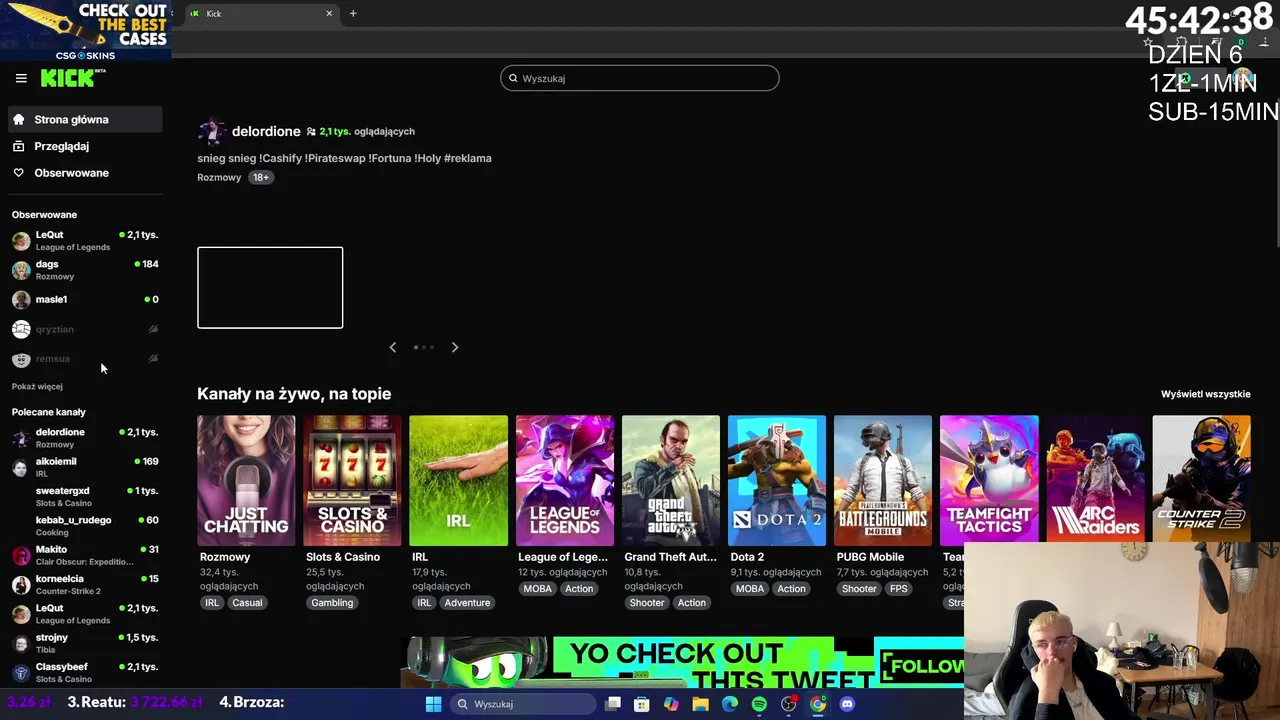1280x720 pixels.
Task: Open masle1 followed channel
Action: tap(85, 299)
